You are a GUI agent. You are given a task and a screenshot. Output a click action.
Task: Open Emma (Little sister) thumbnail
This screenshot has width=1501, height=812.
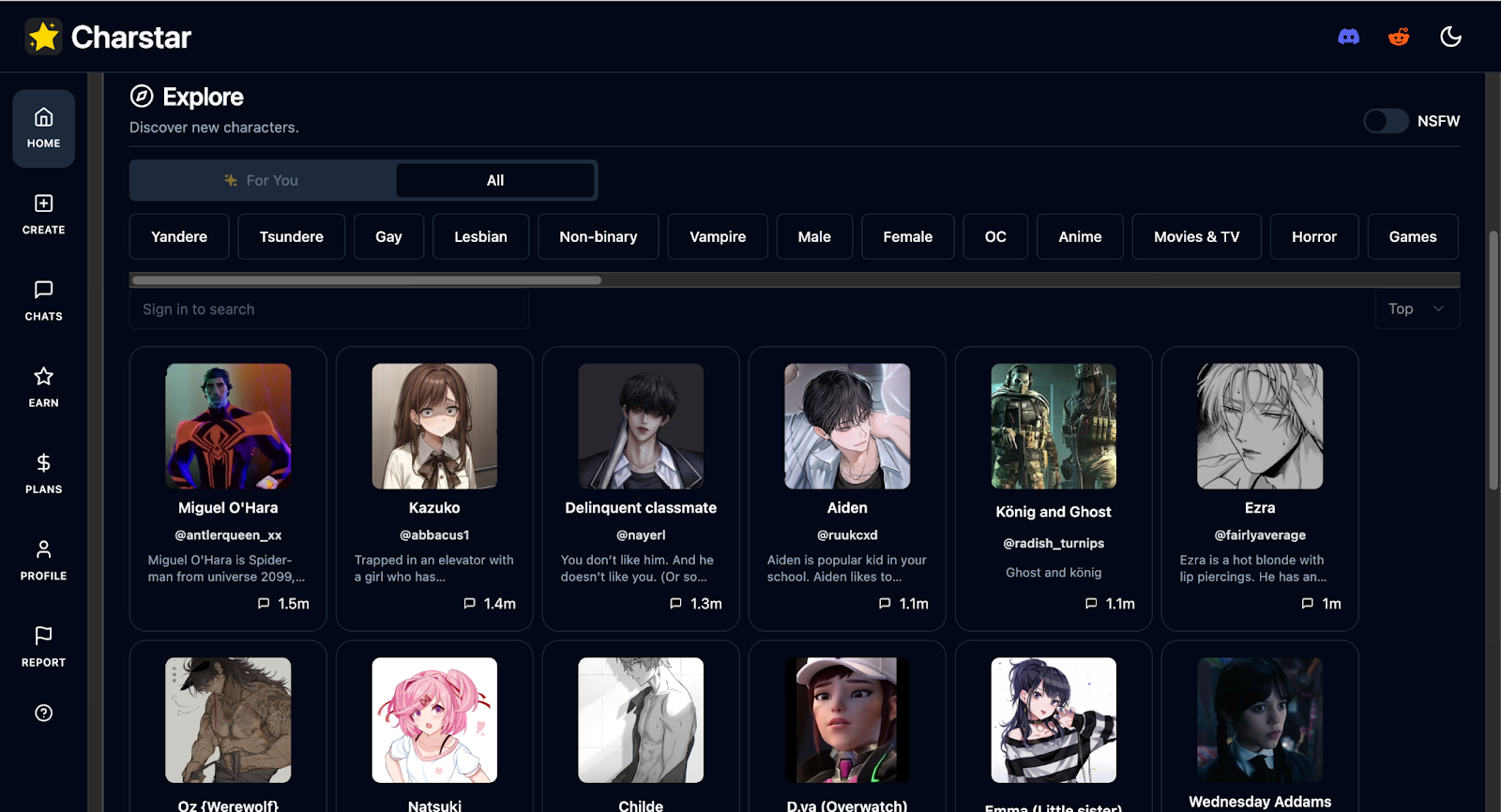click(1054, 720)
